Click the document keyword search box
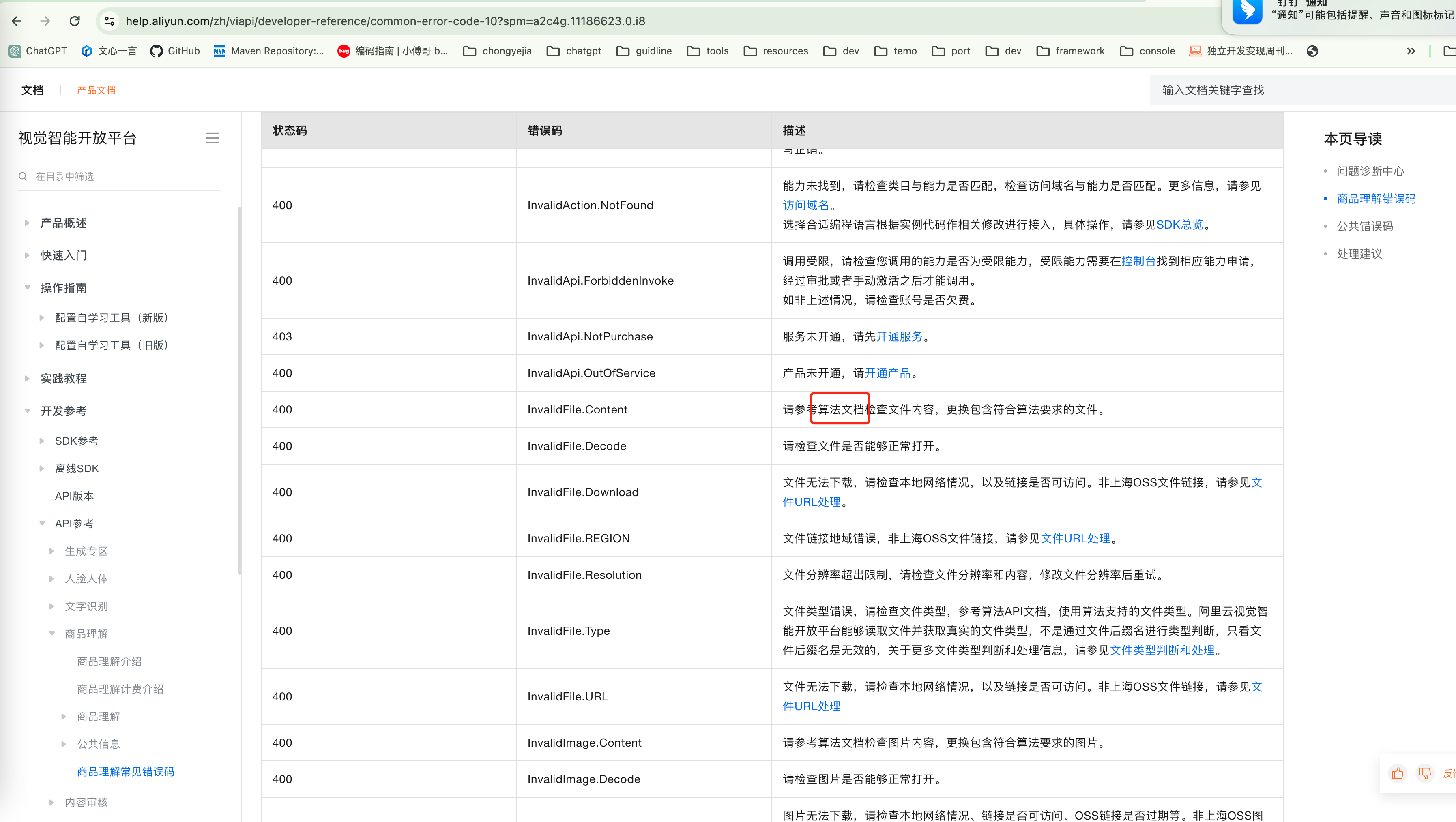Screen dimensions: 1456x822 click(x=1300, y=90)
